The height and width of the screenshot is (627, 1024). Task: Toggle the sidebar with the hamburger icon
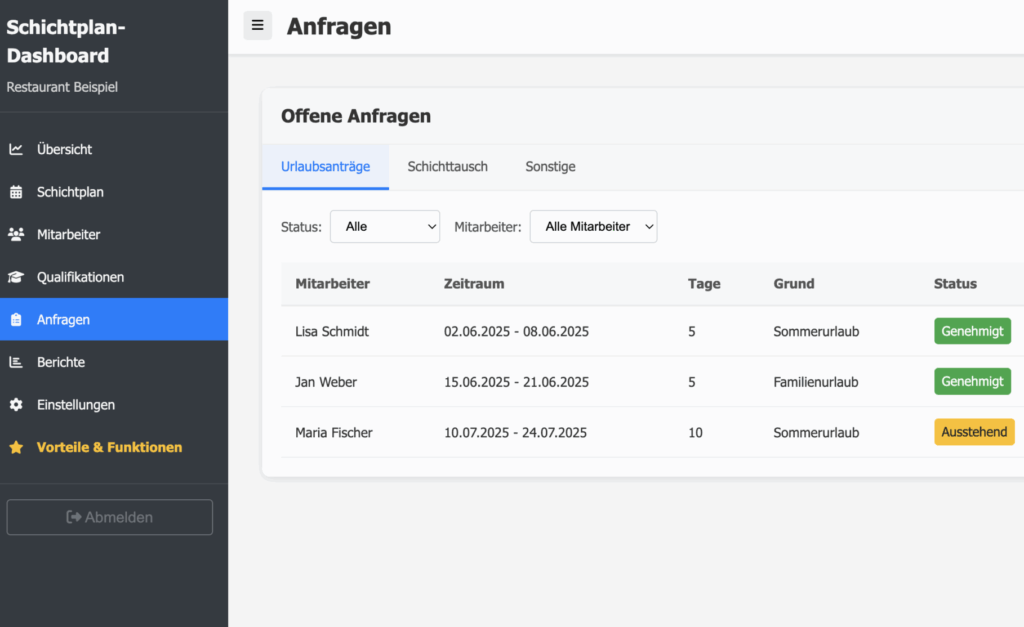pyautogui.click(x=257, y=25)
